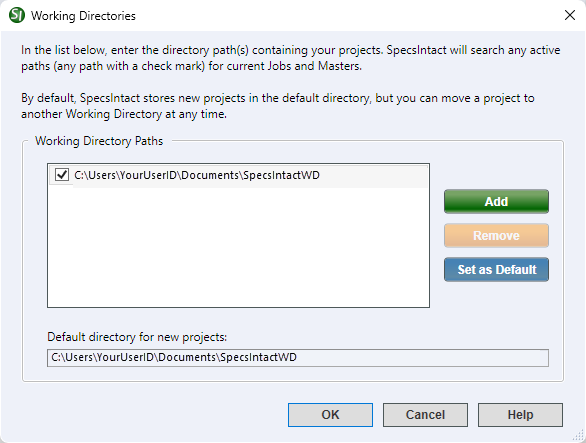
Task: Click empty area inside the paths list
Action: tap(238, 247)
